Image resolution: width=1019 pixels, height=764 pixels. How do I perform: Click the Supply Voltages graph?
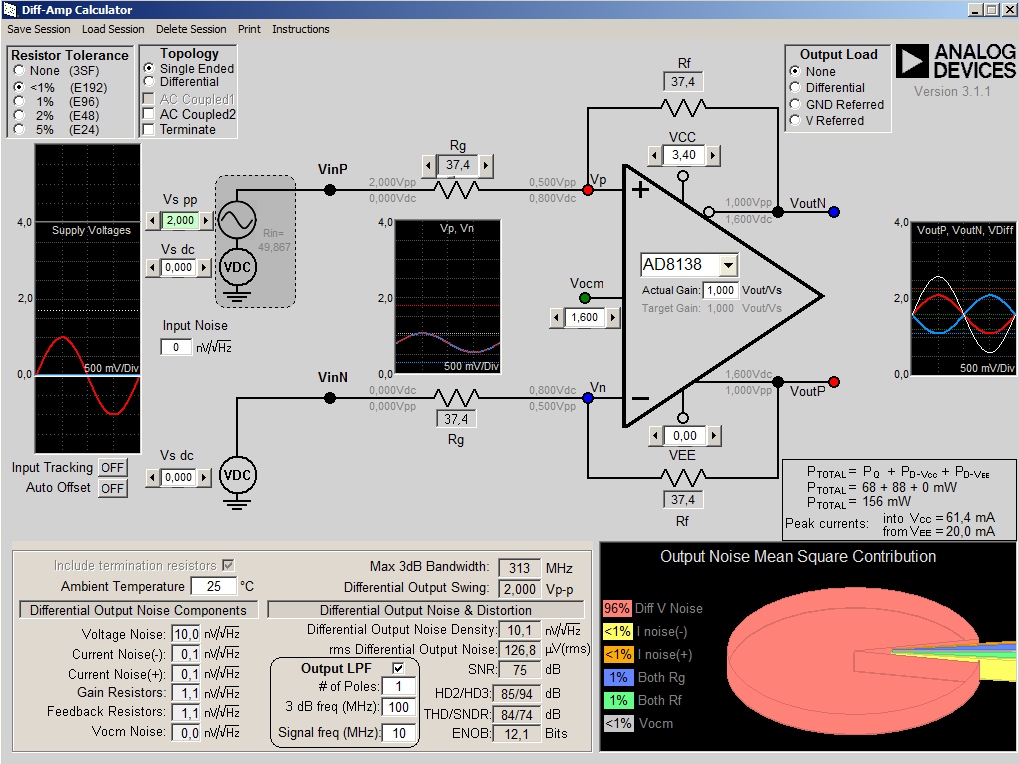(x=87, y=299)
